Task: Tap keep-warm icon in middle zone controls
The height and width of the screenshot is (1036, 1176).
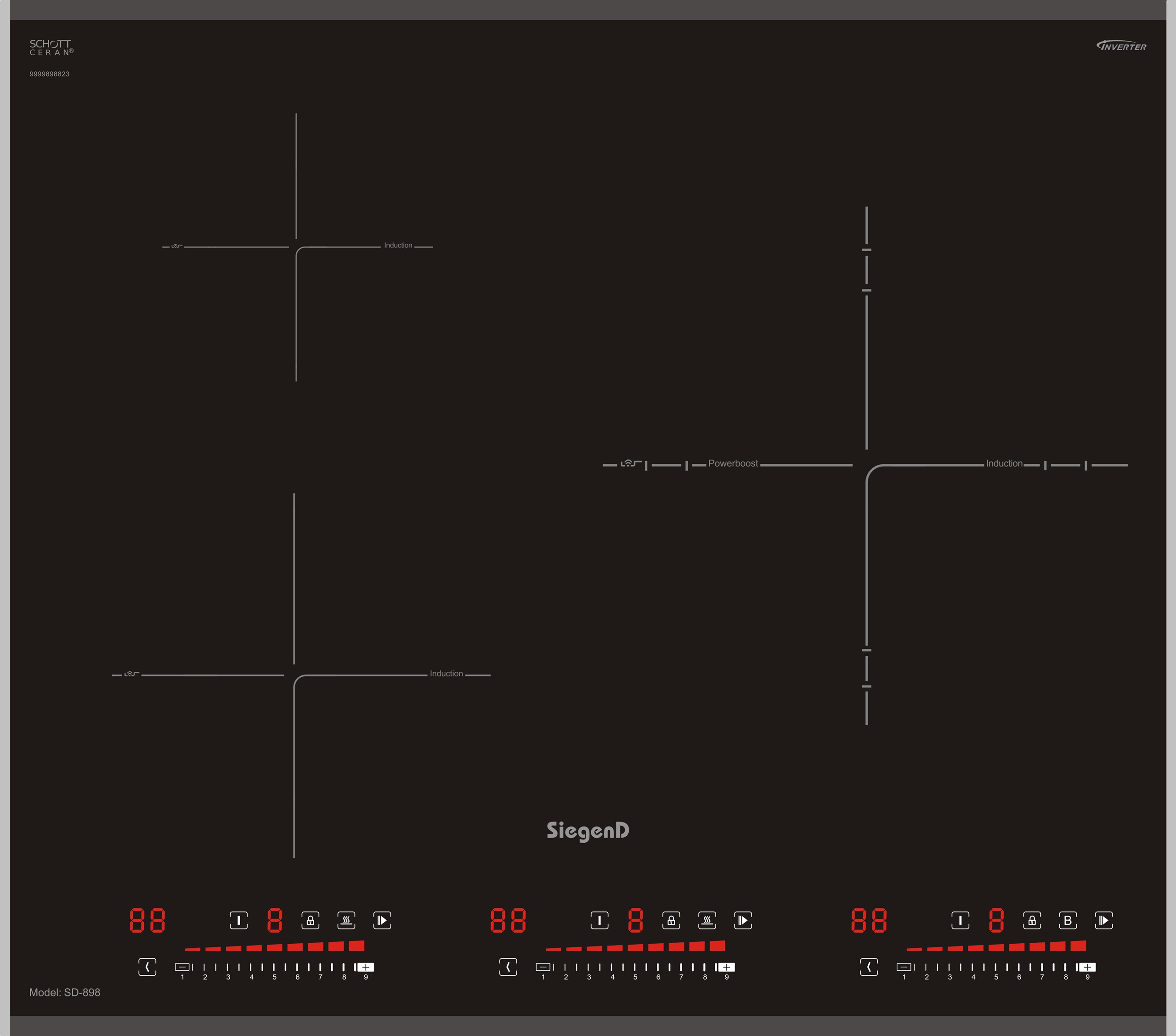Action: pyautogui.click(x=707, y=920)
